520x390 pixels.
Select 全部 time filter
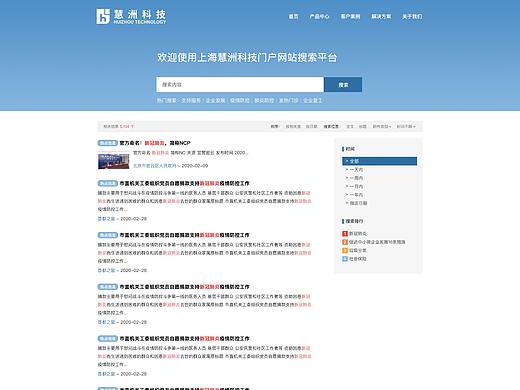coord(379,161)
